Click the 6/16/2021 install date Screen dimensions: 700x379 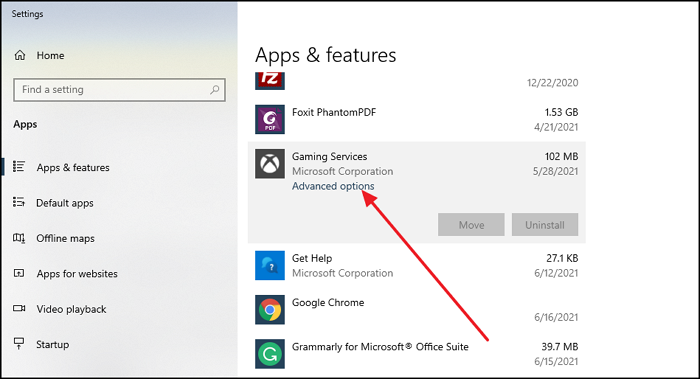[x=556, y=317]
